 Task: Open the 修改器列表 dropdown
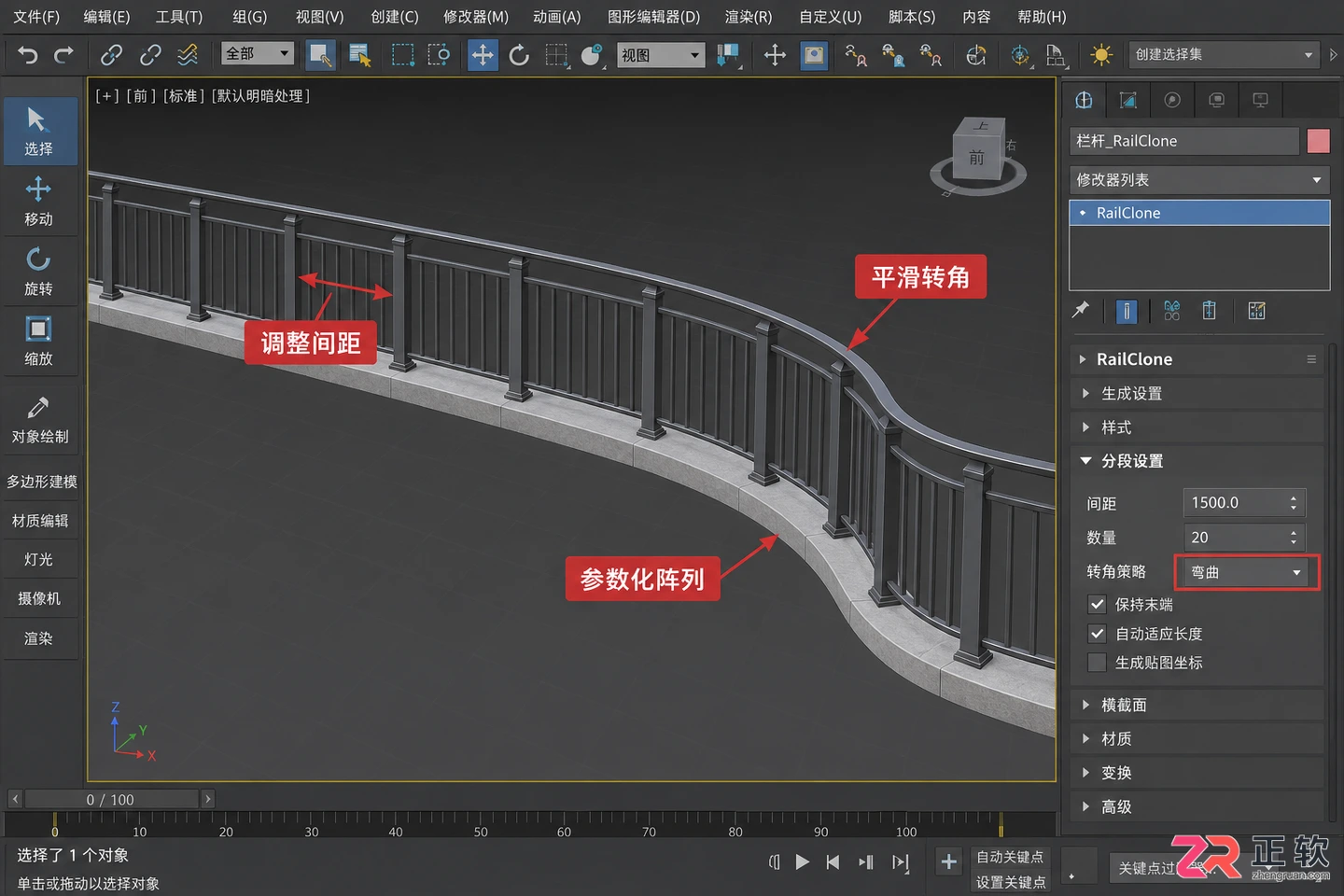(x=1199, y=180)
